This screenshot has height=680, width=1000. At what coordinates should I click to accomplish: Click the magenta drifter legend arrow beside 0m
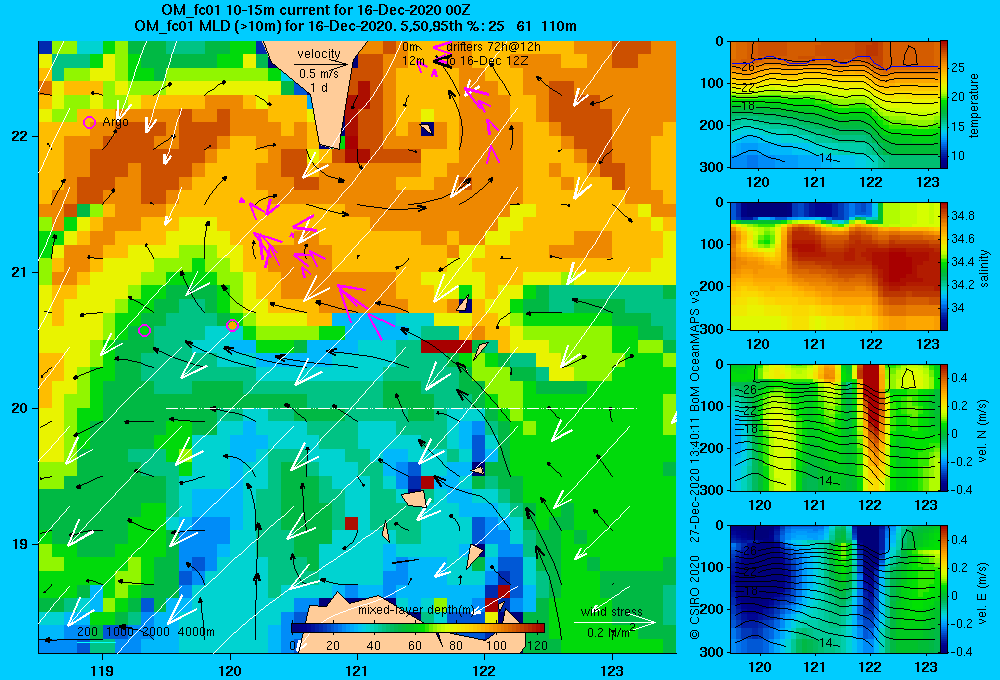click(442, 47)
